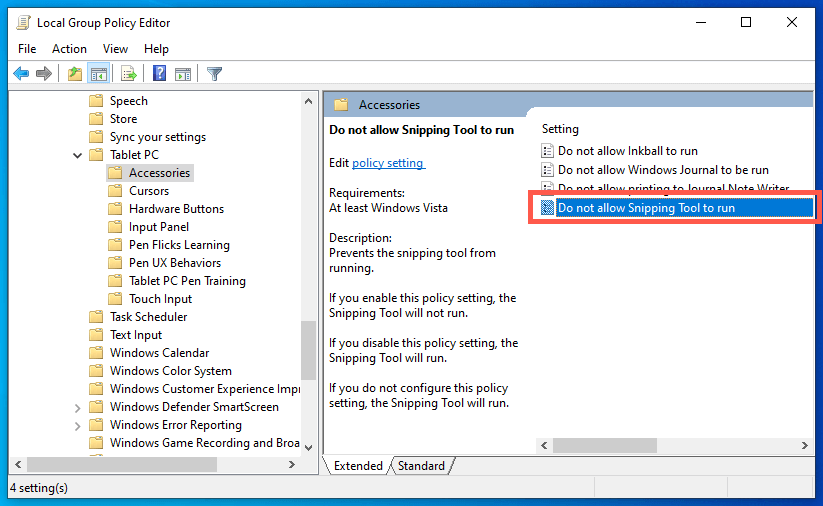Click the Snipping Tool policy setting icon
This screenshot has width=823, height=506.
coord(547,208)
